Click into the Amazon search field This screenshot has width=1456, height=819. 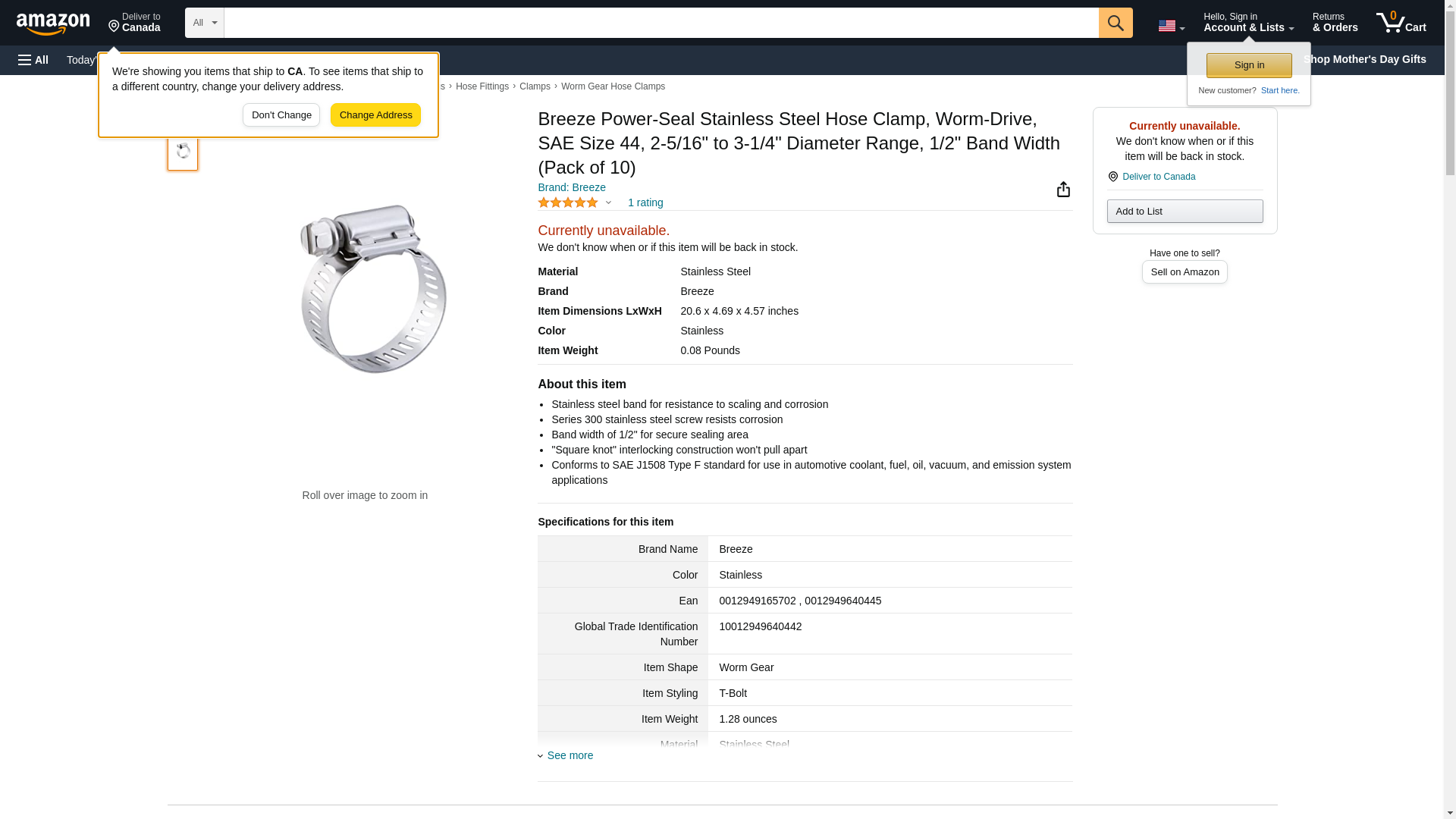click(x=661, y=23)
